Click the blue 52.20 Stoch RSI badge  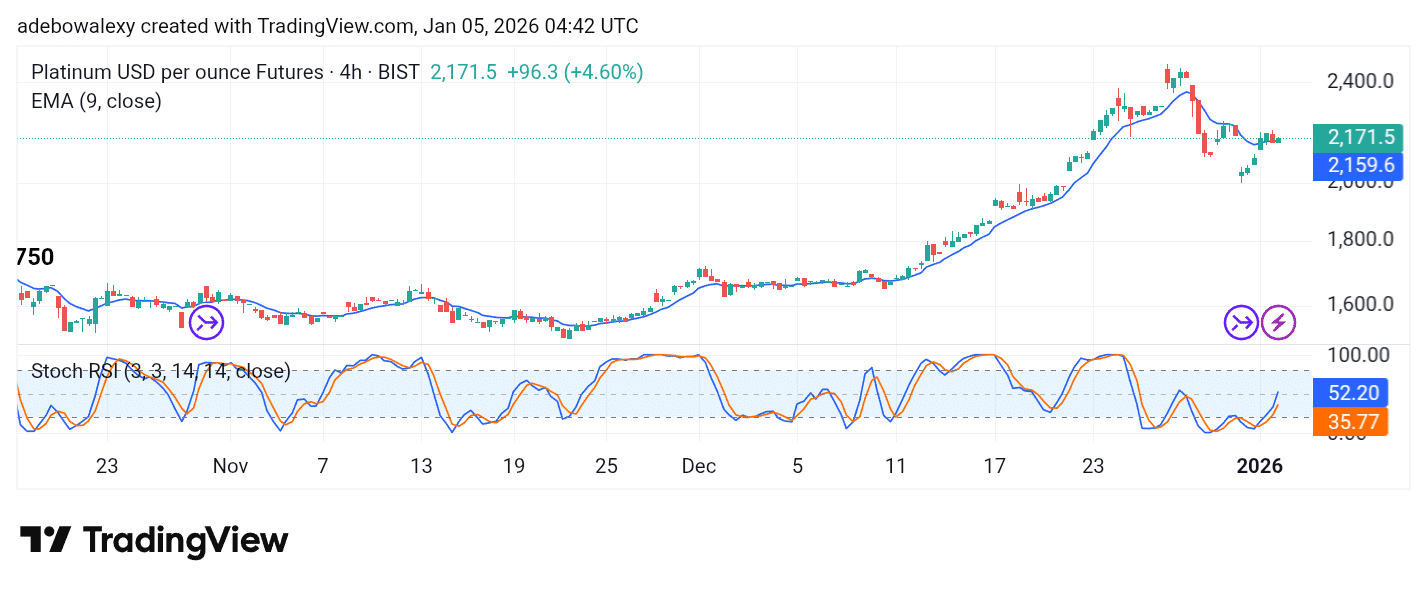(x=1353, y=392)
